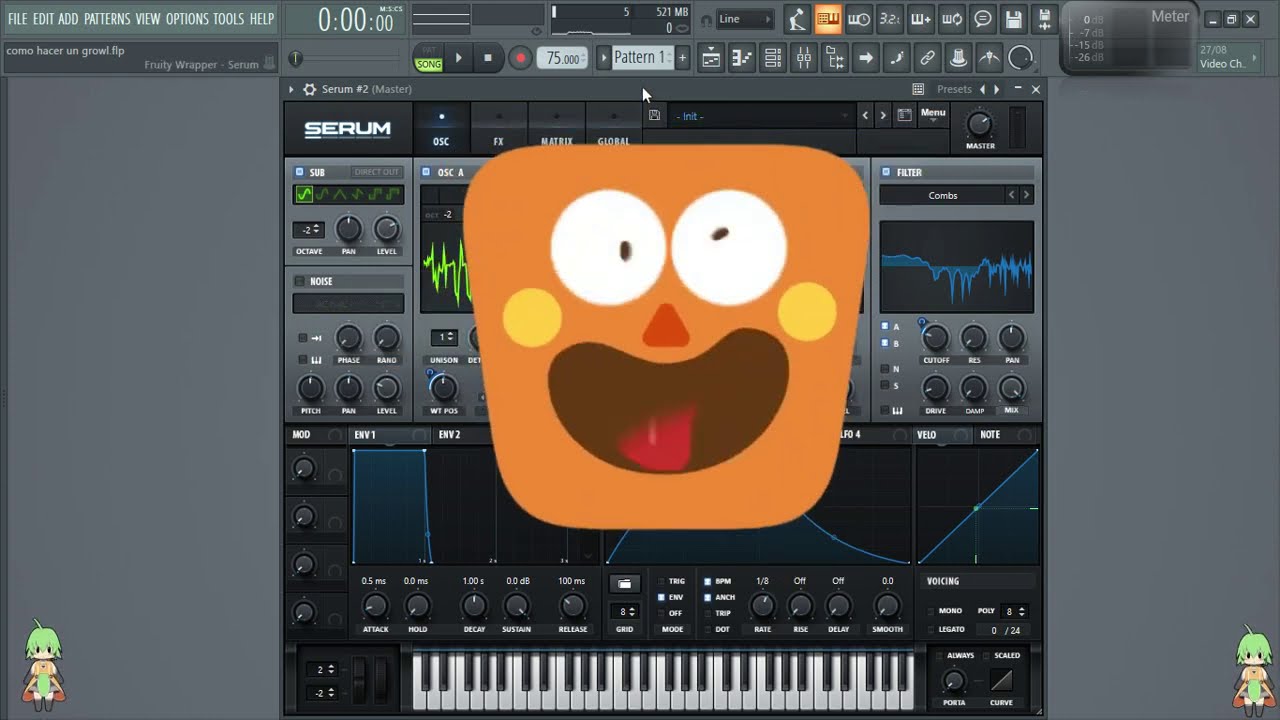
Task: Open the piano roll toolbar icon
Action: pyautogui.click(x=742, y=58)
